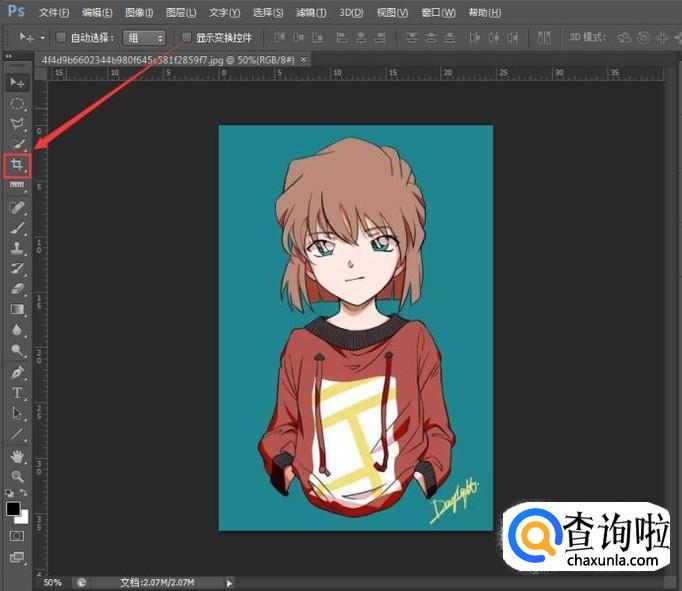Select the Polygonal Lasso tool
The width and height of the screenshot is (682, 591).
[17, 124]
